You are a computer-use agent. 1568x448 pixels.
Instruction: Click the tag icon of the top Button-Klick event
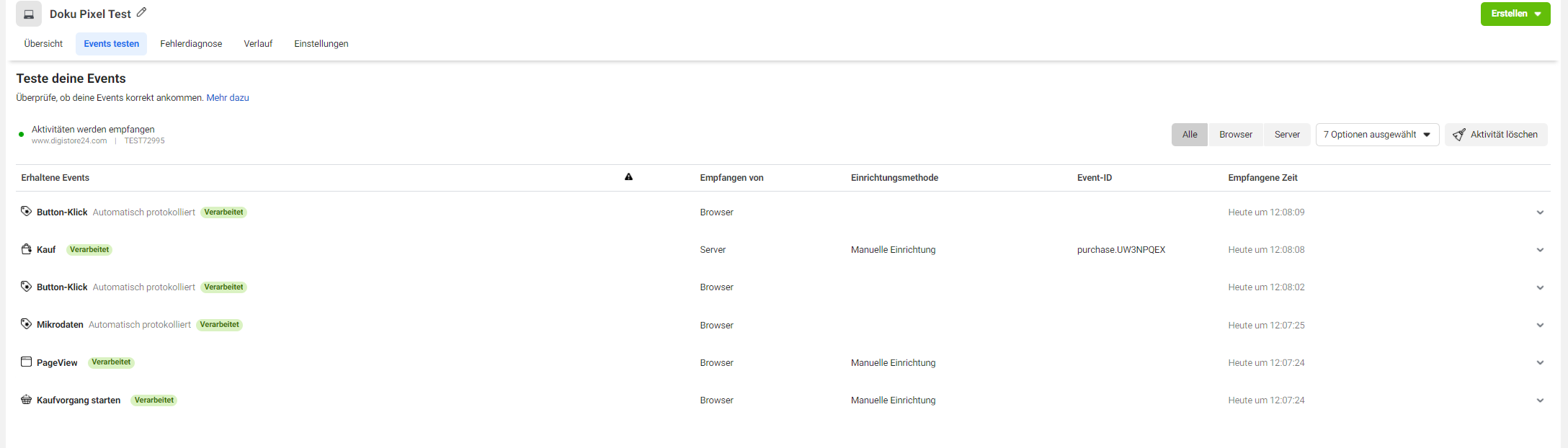click(x=26, y=212)
